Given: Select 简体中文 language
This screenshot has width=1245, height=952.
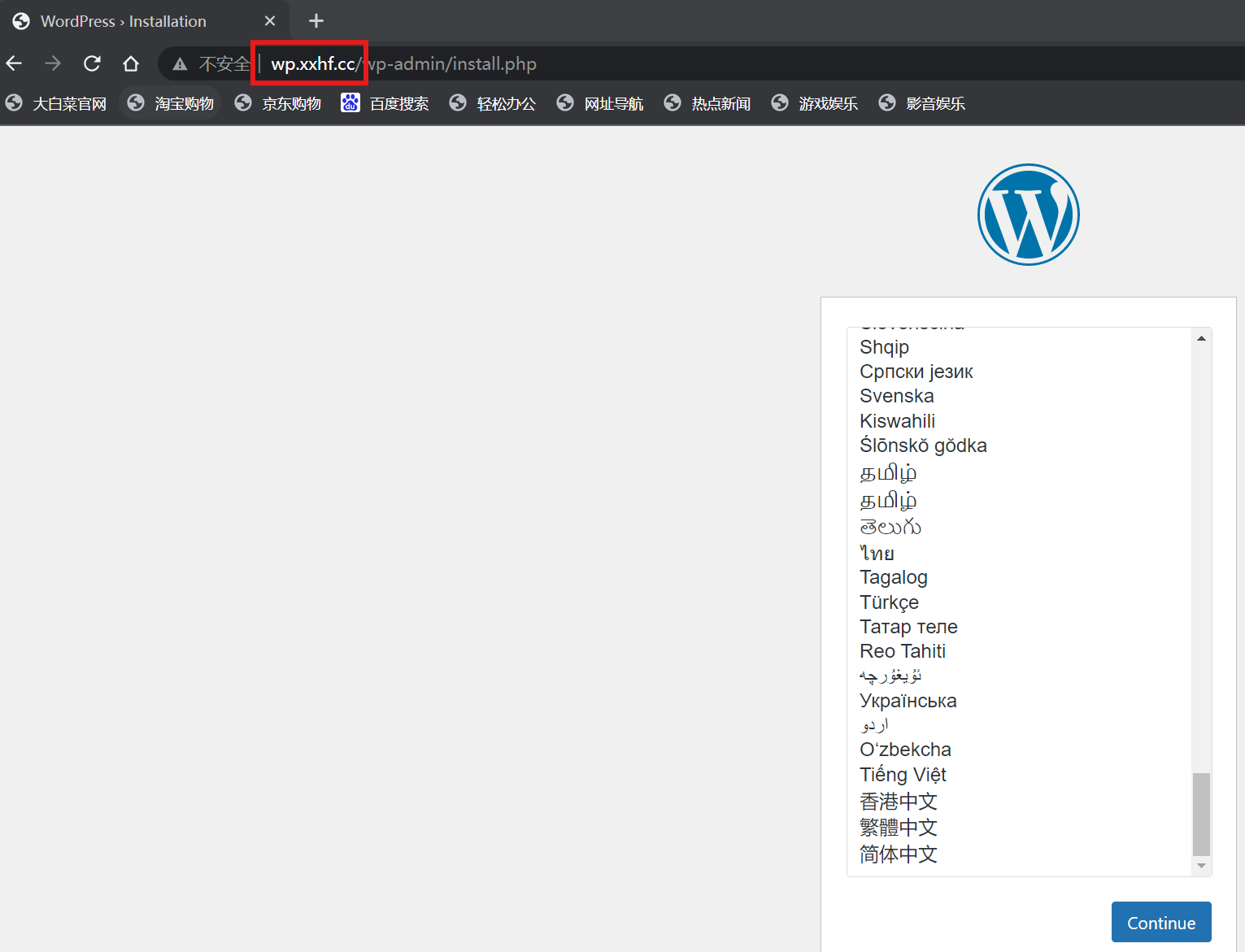Looking at the screenshot, I should click(x=1019, y=854).
